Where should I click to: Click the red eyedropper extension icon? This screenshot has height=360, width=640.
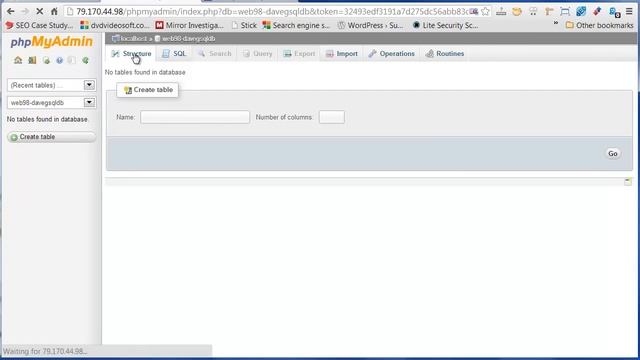pos(597,12)
